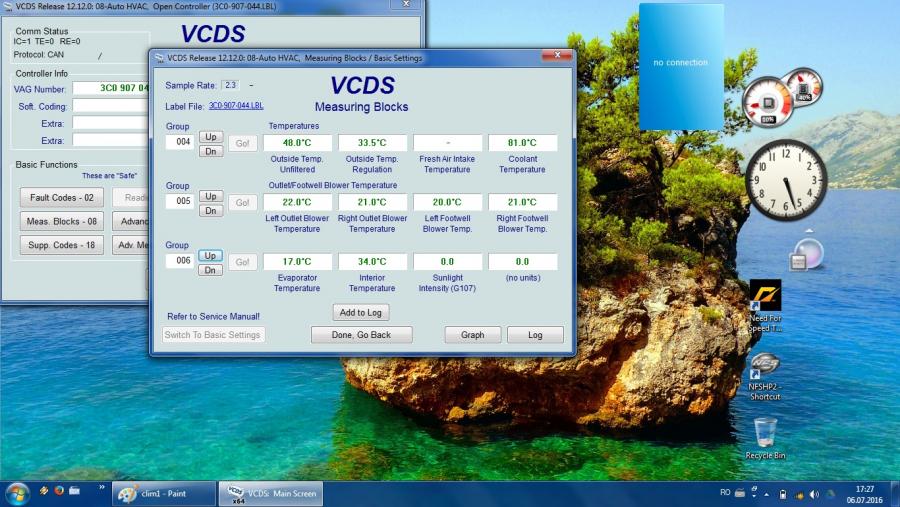Click the Windows Start orb
The image size is (900, 507).
(17, 493)
